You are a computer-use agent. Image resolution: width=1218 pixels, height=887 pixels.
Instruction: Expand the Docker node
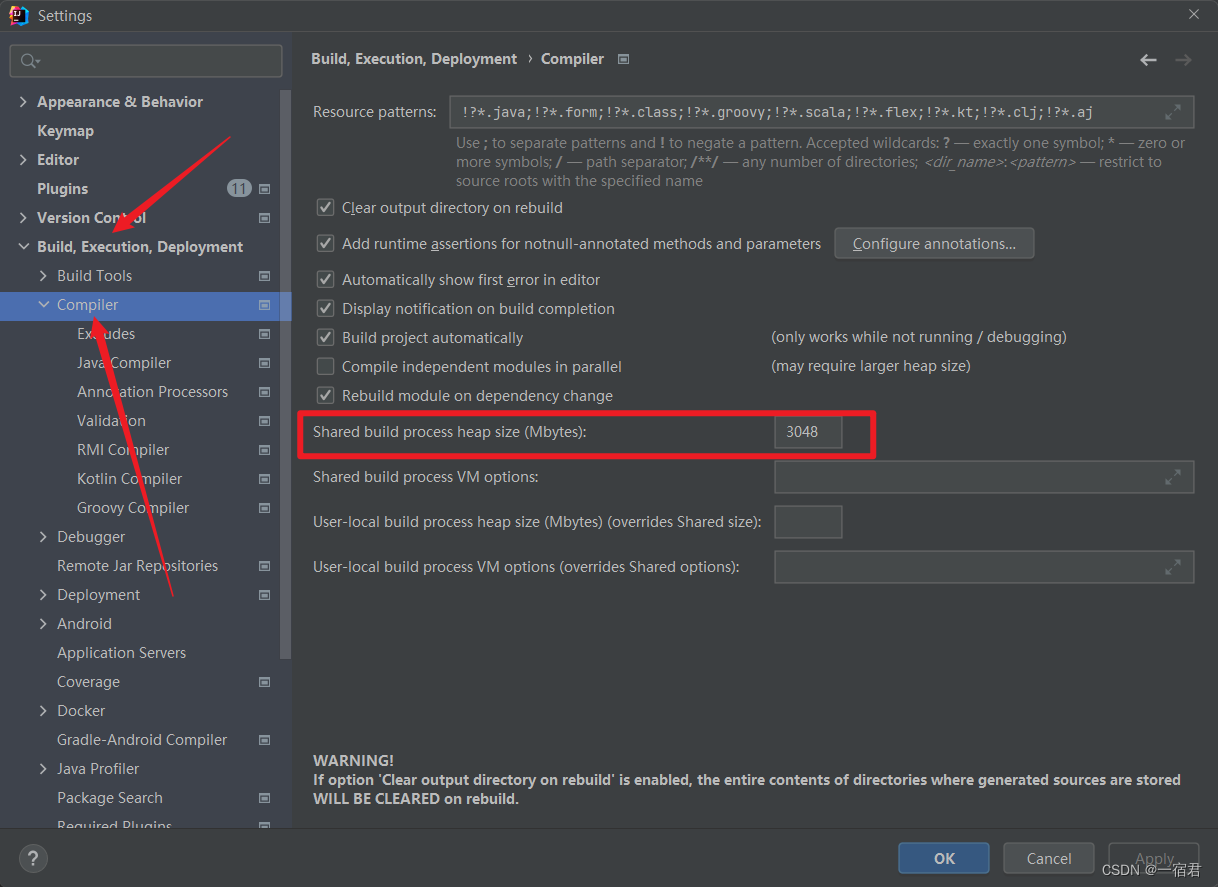tap(43, 711)
